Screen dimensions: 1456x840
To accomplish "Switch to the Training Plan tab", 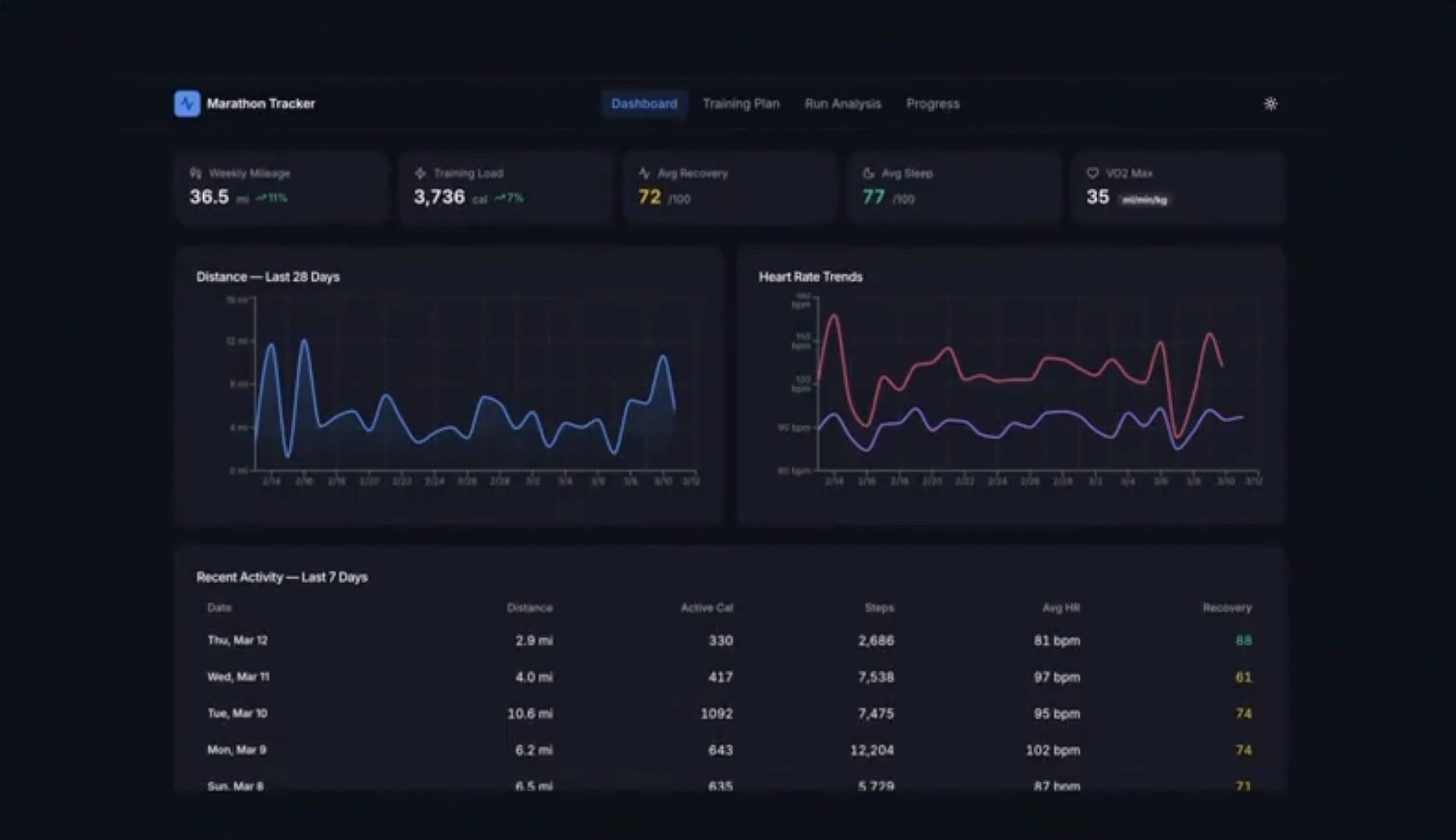I will 741,103.
